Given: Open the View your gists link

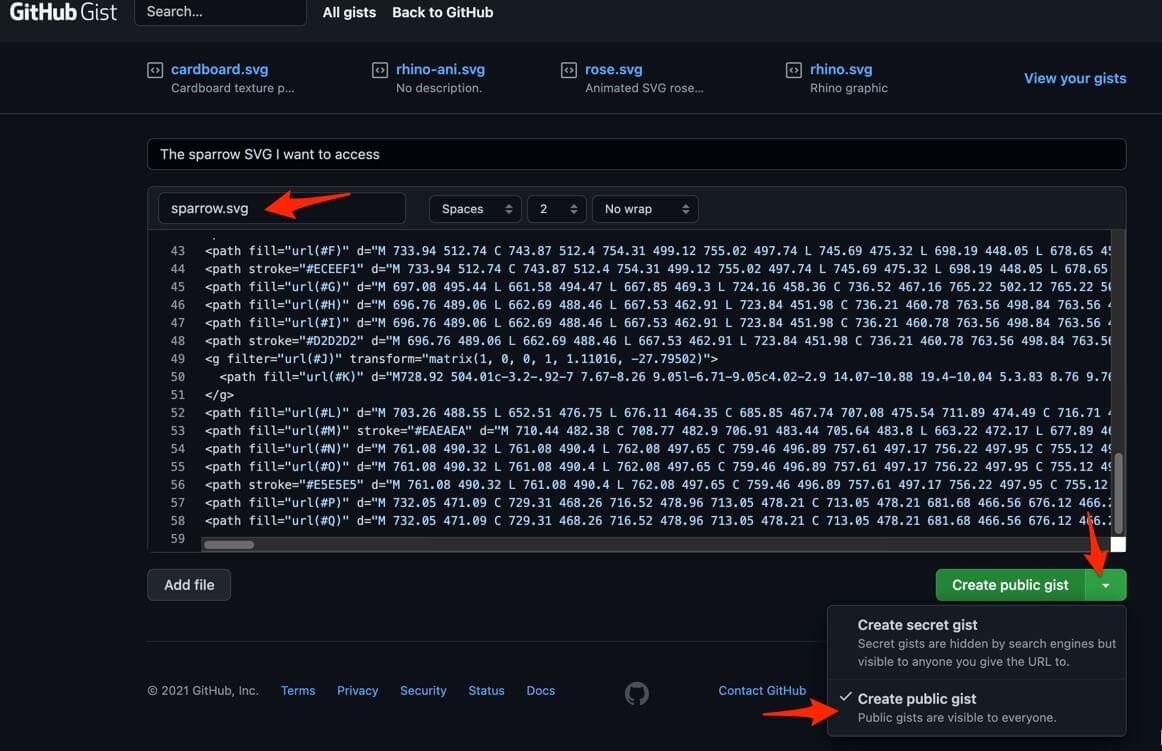Looking at the screenshot, I should [1075, 78].
